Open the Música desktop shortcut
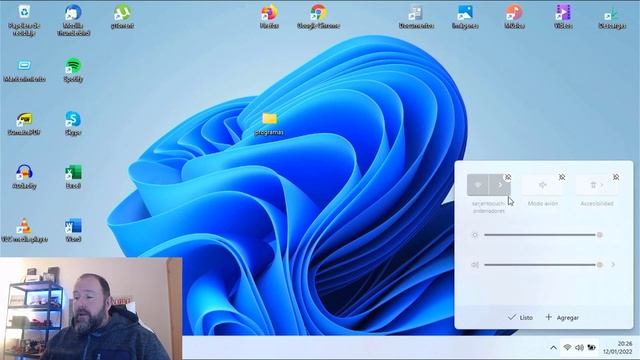The image size is (640, 360). pyautogui.click(x=514, y=17)
